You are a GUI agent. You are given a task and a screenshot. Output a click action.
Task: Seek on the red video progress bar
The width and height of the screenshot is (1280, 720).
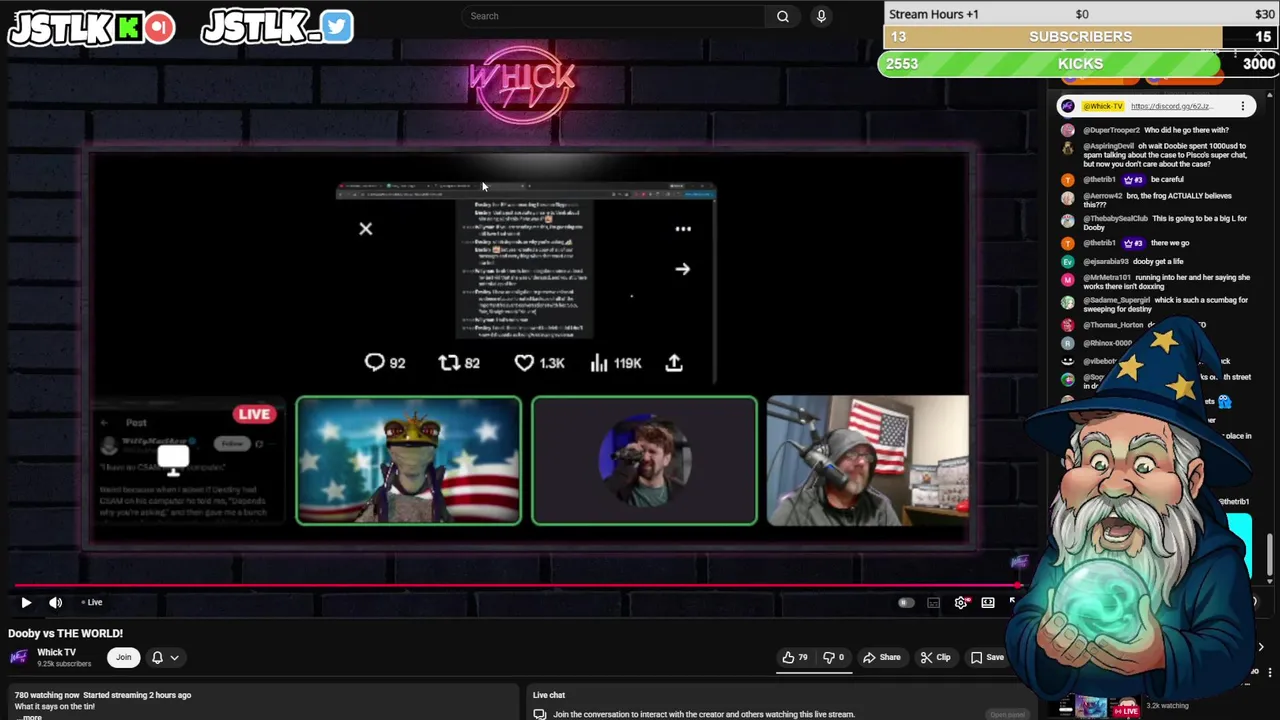click(515, 587)
